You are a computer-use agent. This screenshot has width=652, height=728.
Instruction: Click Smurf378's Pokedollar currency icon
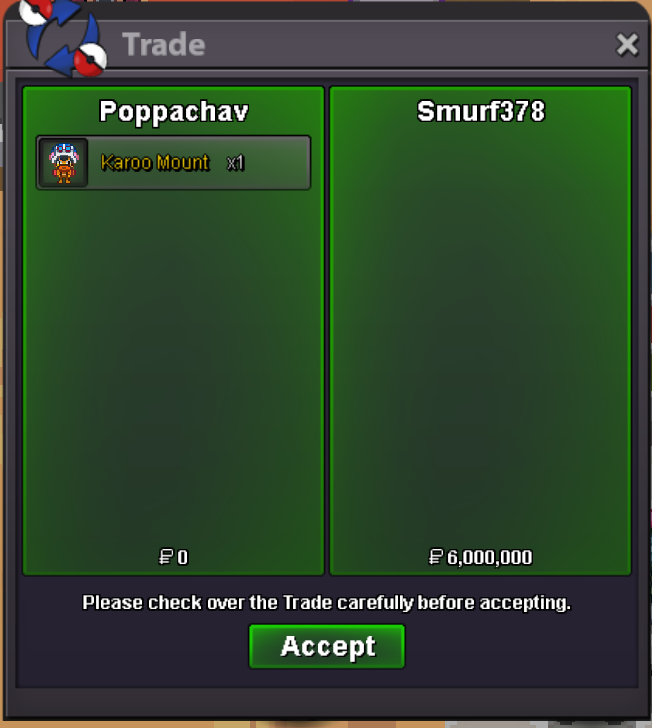[x=436, y=557]
